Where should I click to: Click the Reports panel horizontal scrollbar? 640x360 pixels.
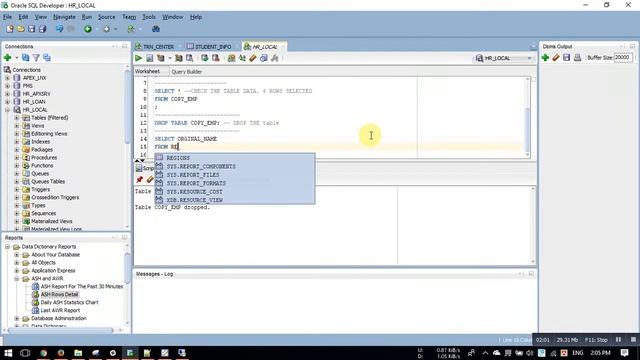pyautogui.click(x=61, y=330)
